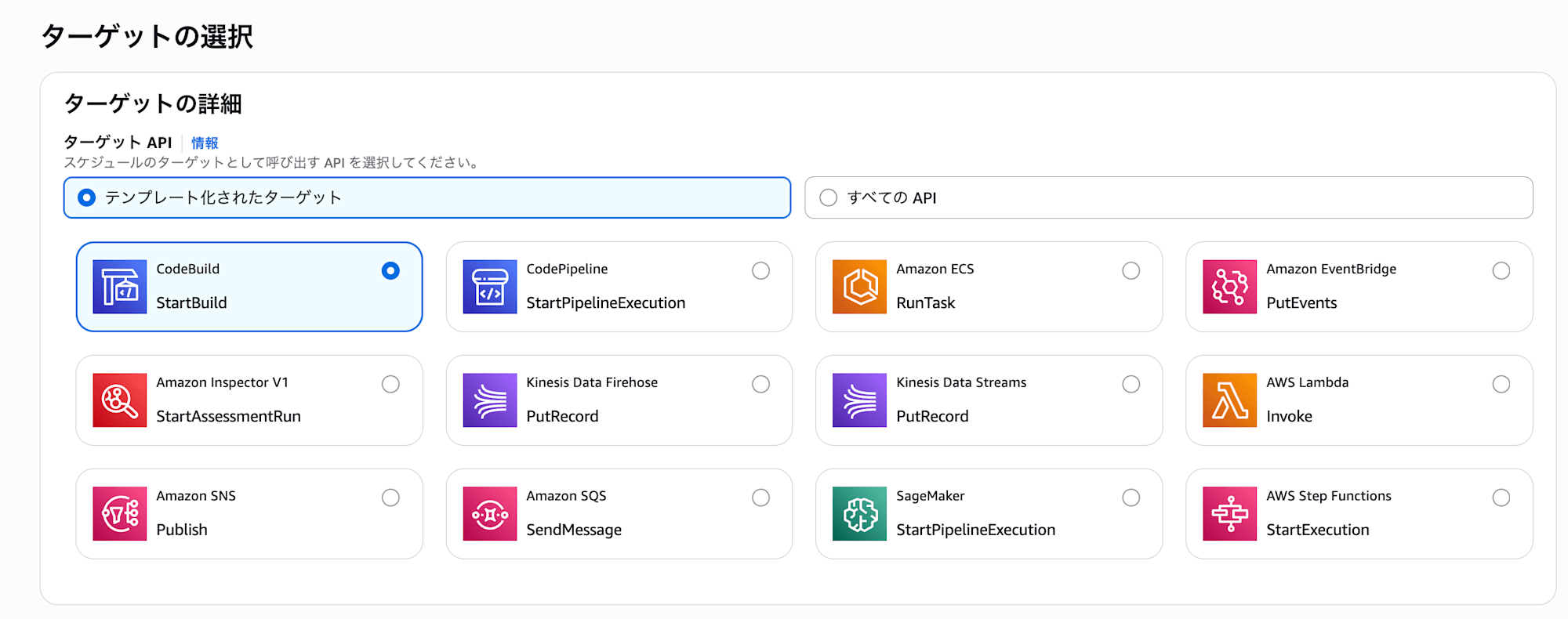Click the Kinesis Data Firehose card title
Viewport: 1568px width, 619px height.
(592, 382)
